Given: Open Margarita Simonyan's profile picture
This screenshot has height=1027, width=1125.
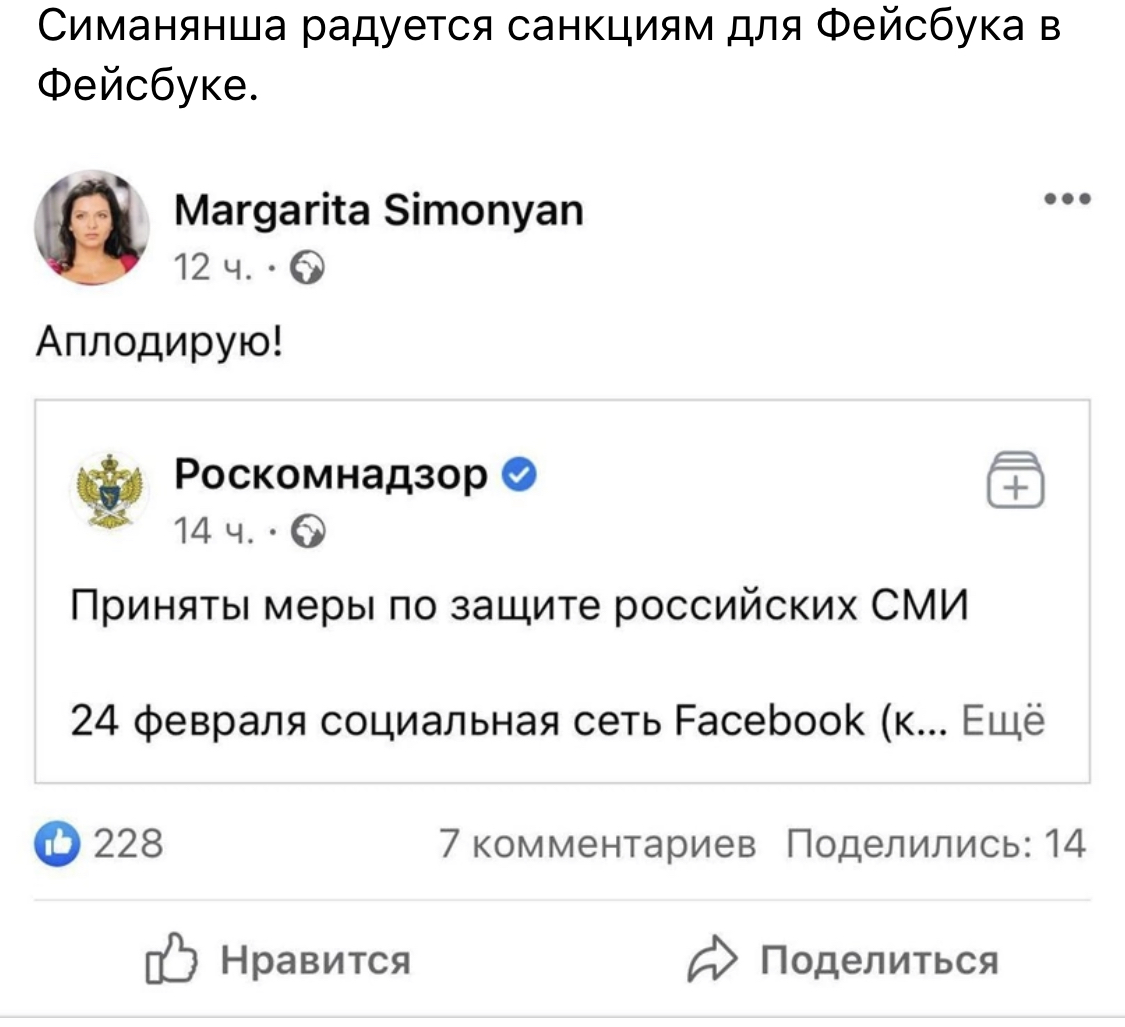Looking at the screenshot, I should pyautogui.click(x=91, y=227).
